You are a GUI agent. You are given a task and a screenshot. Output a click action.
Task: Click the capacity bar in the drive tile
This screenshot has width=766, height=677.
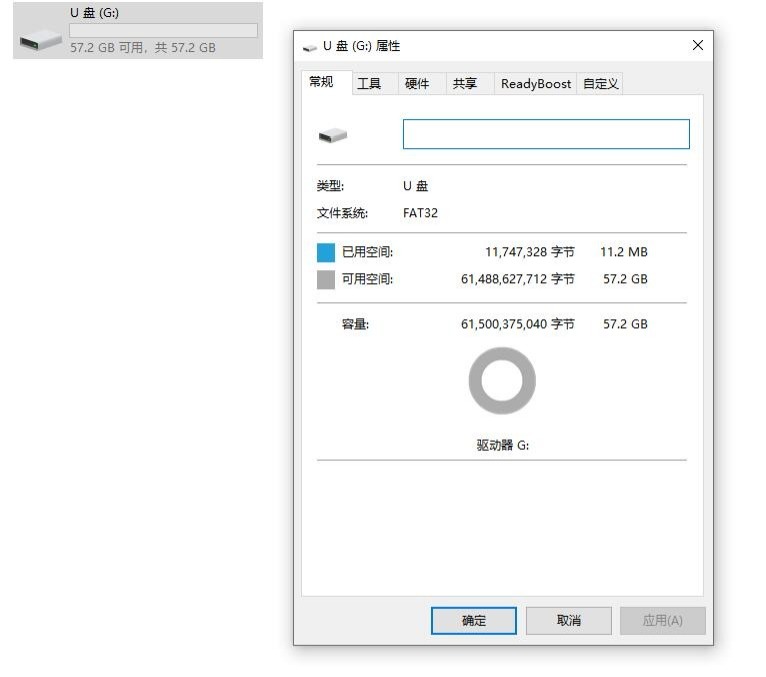pos(163,31)
